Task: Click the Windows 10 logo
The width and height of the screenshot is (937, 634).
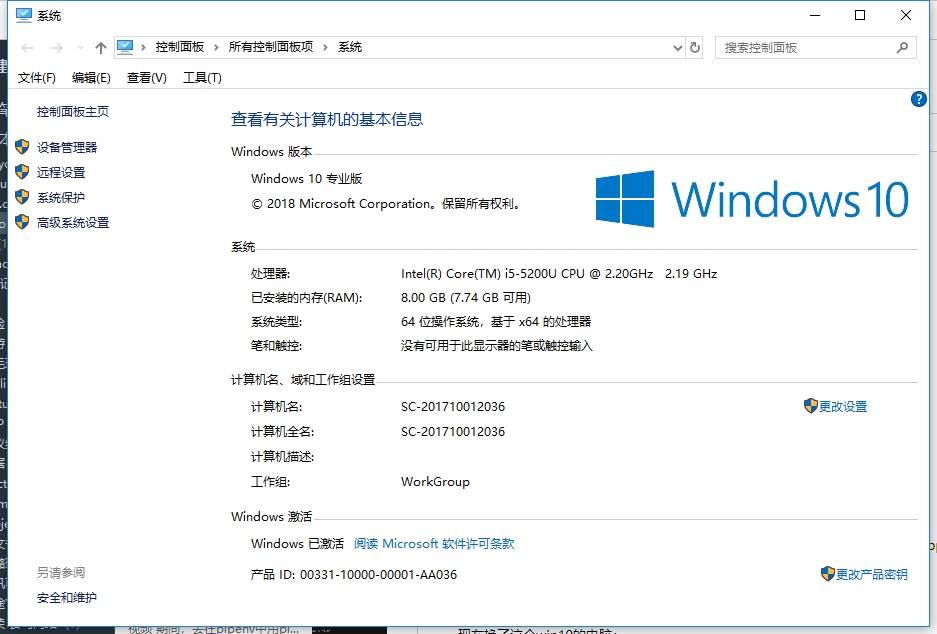Action: pos(752,199)
